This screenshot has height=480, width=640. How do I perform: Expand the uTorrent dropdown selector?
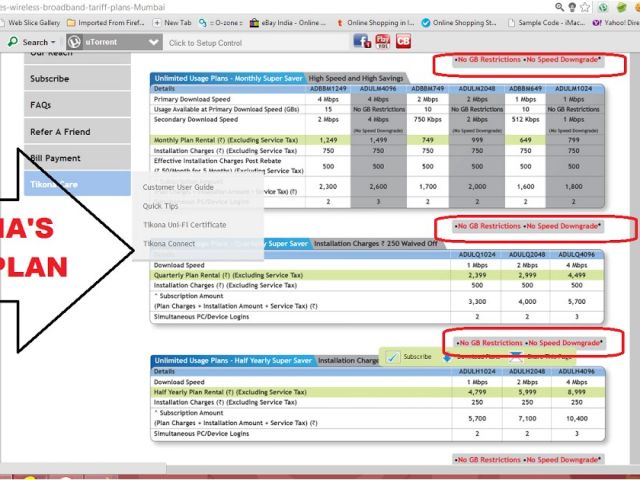tap(152, 43)
